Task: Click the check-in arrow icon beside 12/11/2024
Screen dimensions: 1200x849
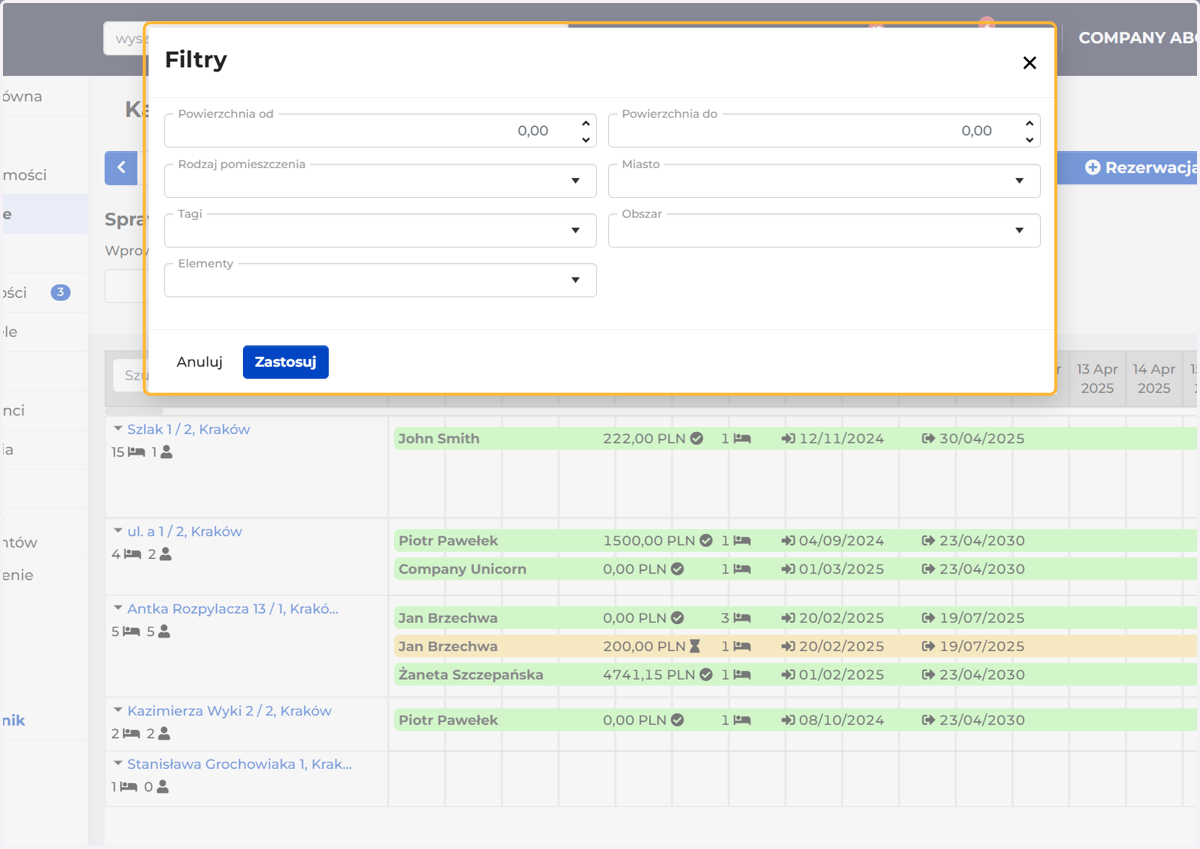Action: pos(788,438)
